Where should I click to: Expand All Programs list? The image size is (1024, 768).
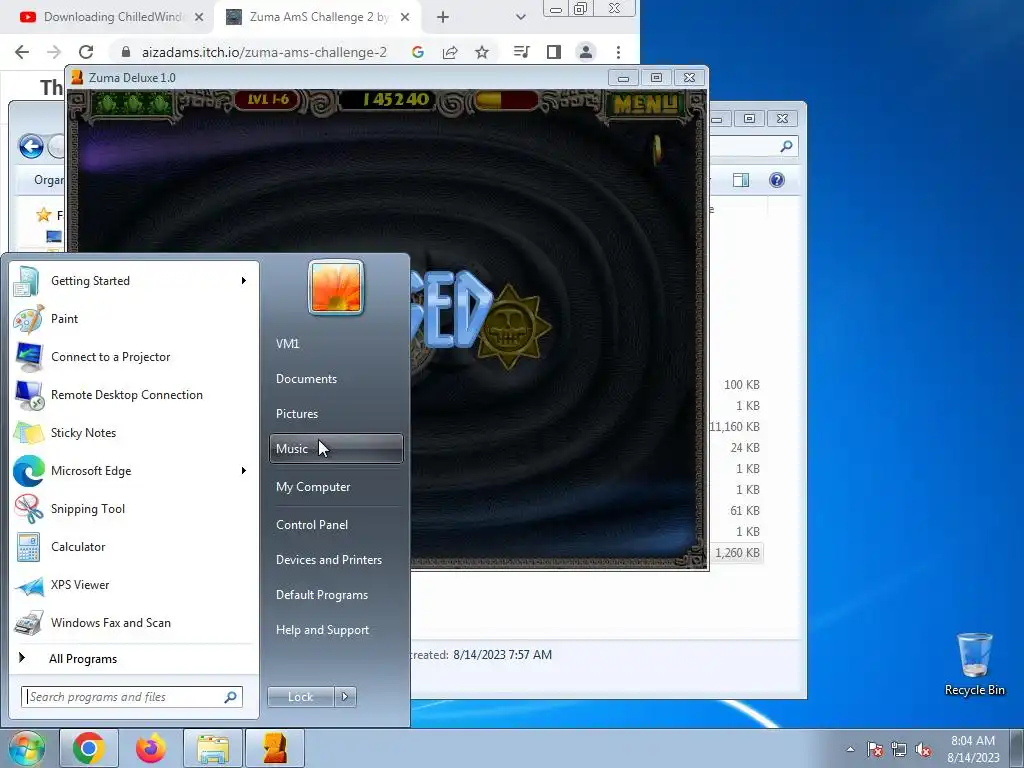(x=134, y=658)
